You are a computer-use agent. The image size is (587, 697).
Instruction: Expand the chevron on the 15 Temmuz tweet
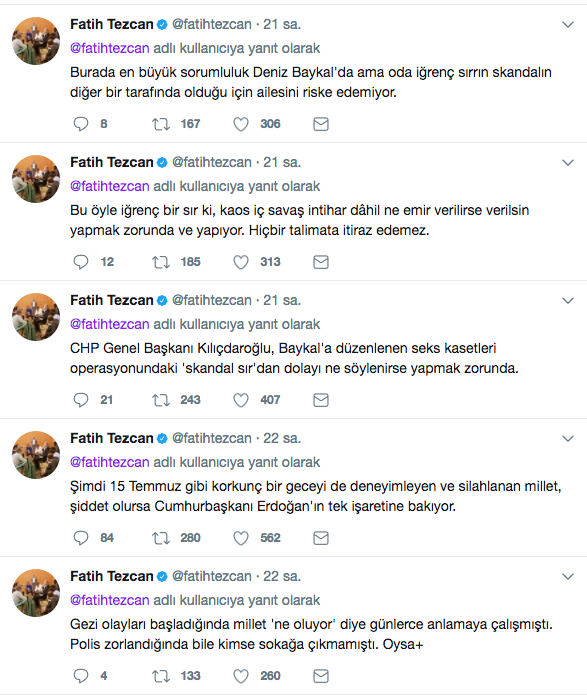point(568,439)
